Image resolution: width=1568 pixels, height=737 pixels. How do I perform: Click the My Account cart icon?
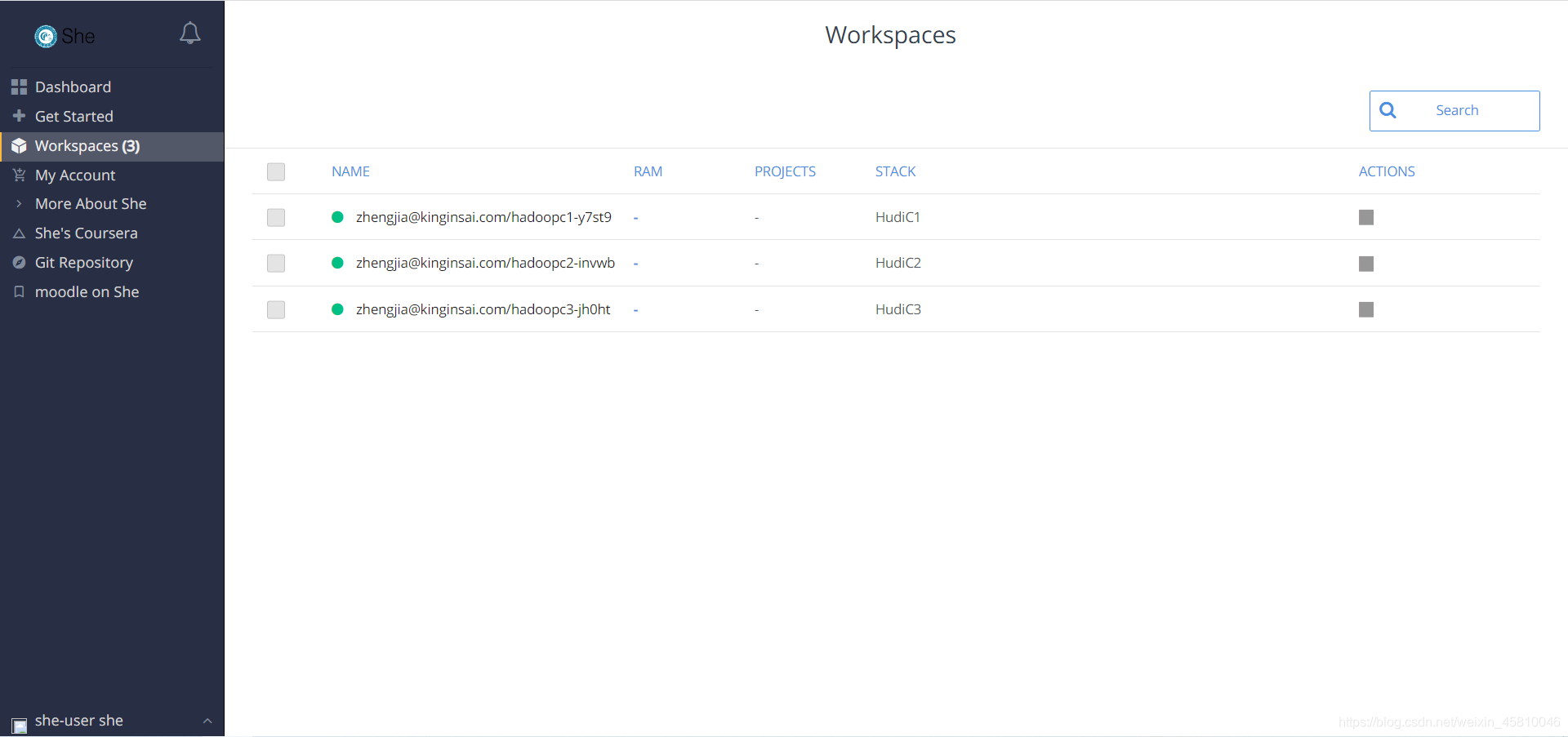tap(19, 175)
